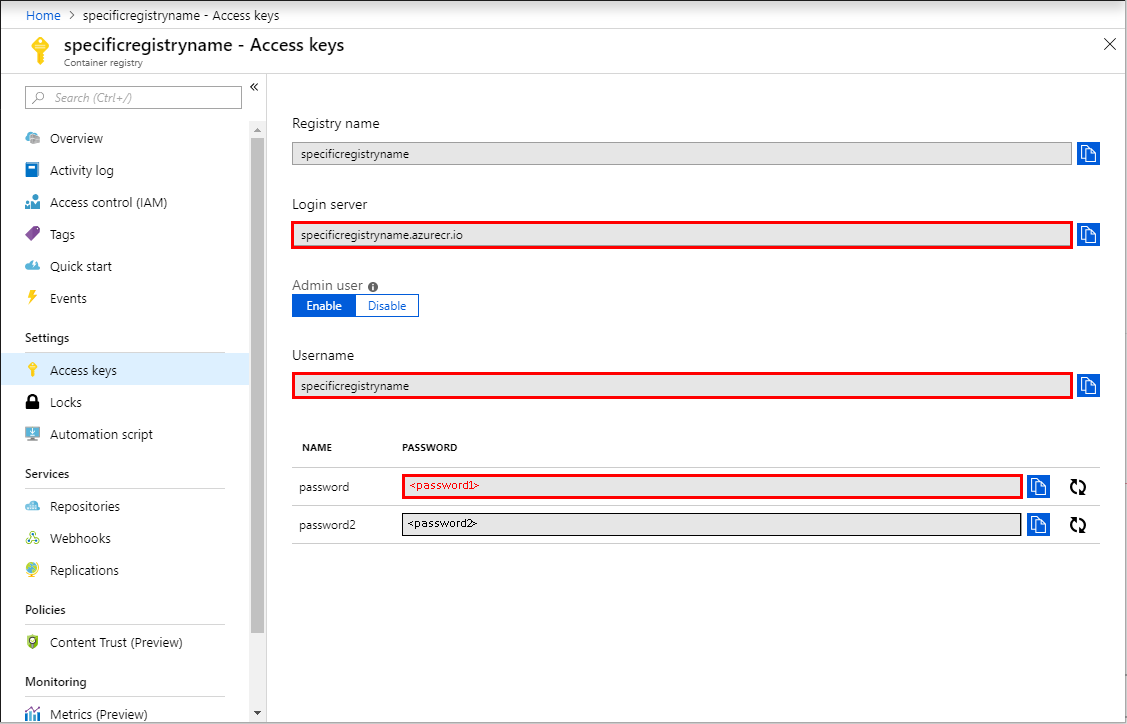Click the purple Tags icon
This screenshot has height=724, width=1127.
click(32, 234)
